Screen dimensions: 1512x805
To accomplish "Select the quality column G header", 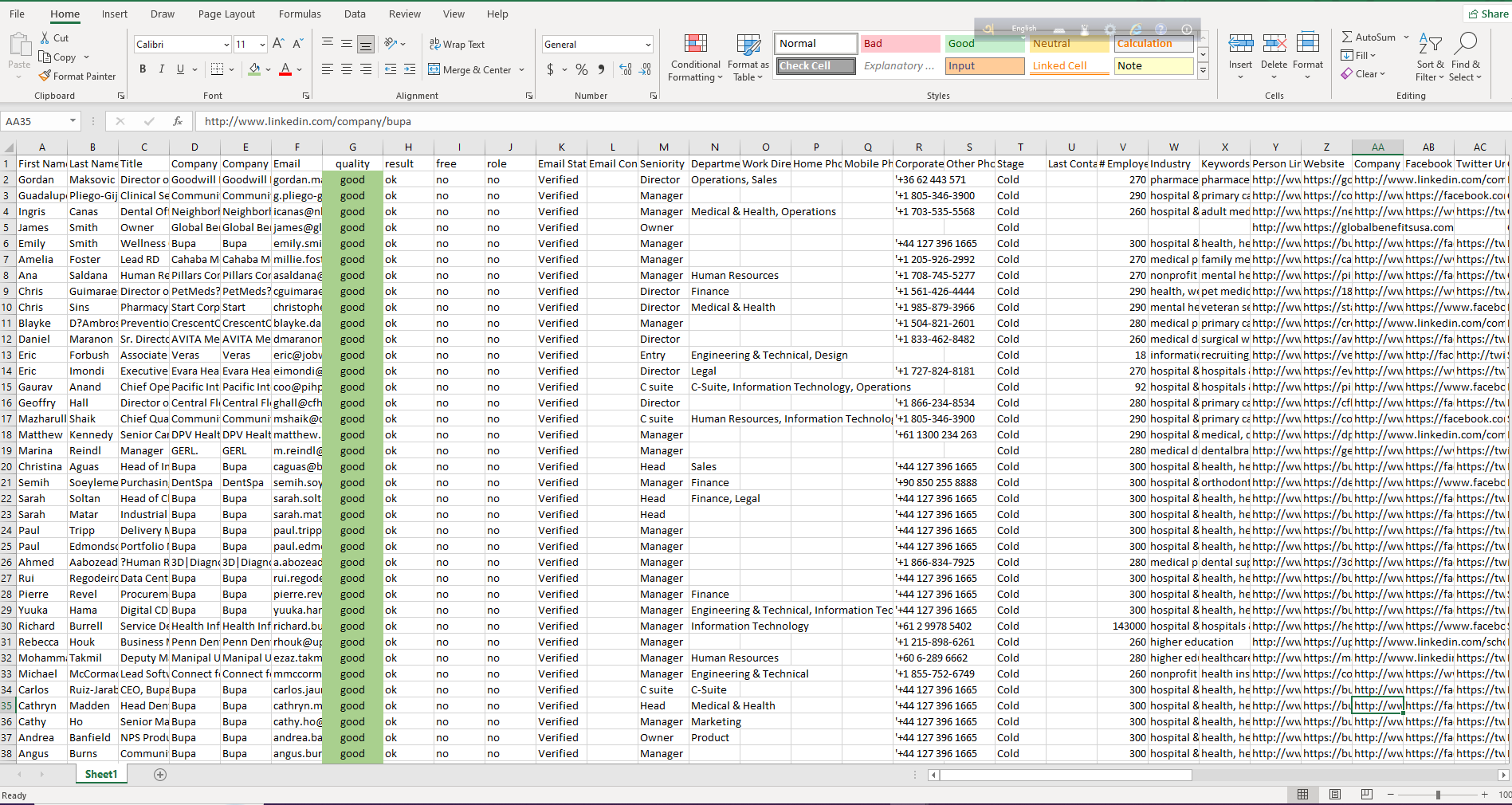I will point(352,147).
